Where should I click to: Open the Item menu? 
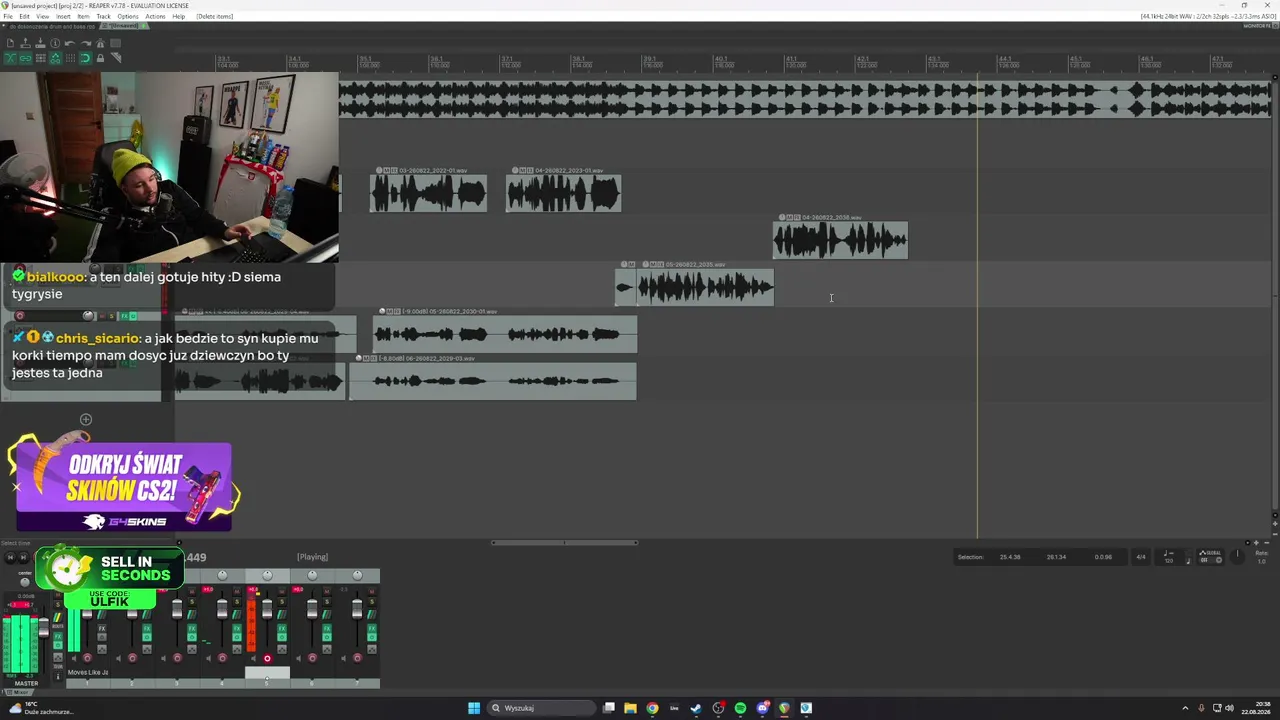(83, 16)
